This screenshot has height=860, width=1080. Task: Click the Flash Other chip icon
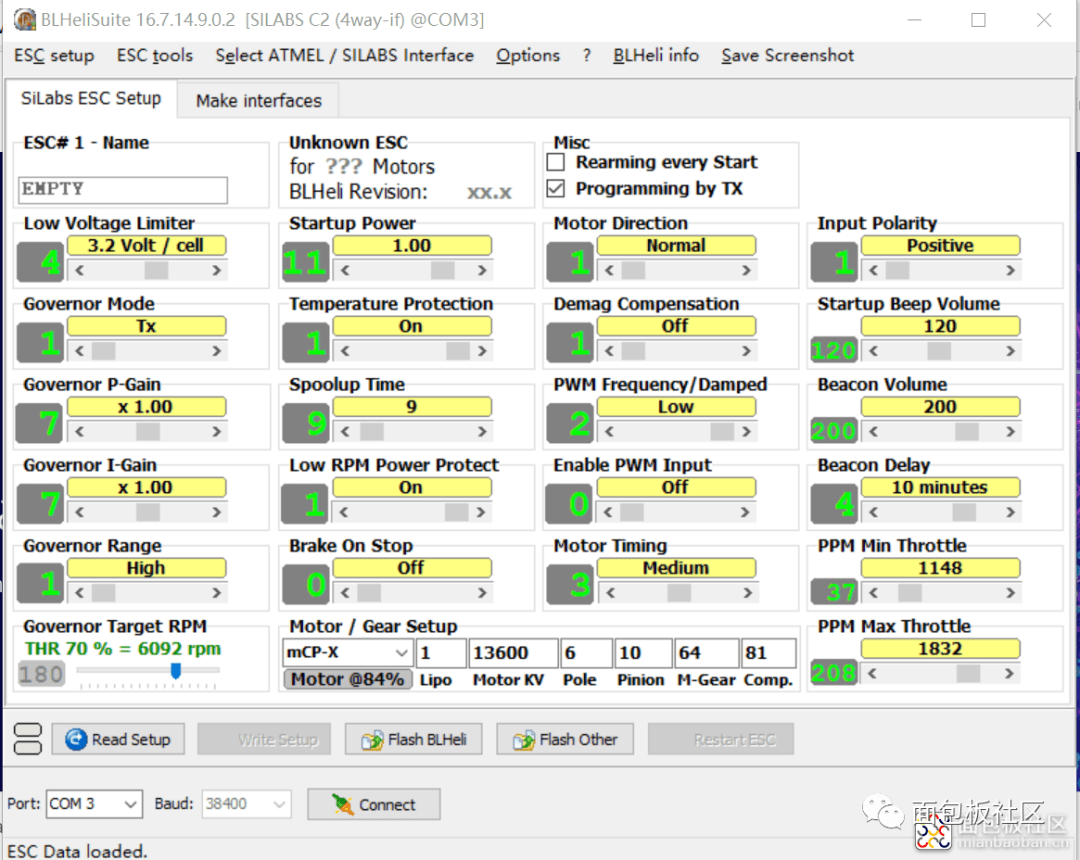click(x=523, y=740)
